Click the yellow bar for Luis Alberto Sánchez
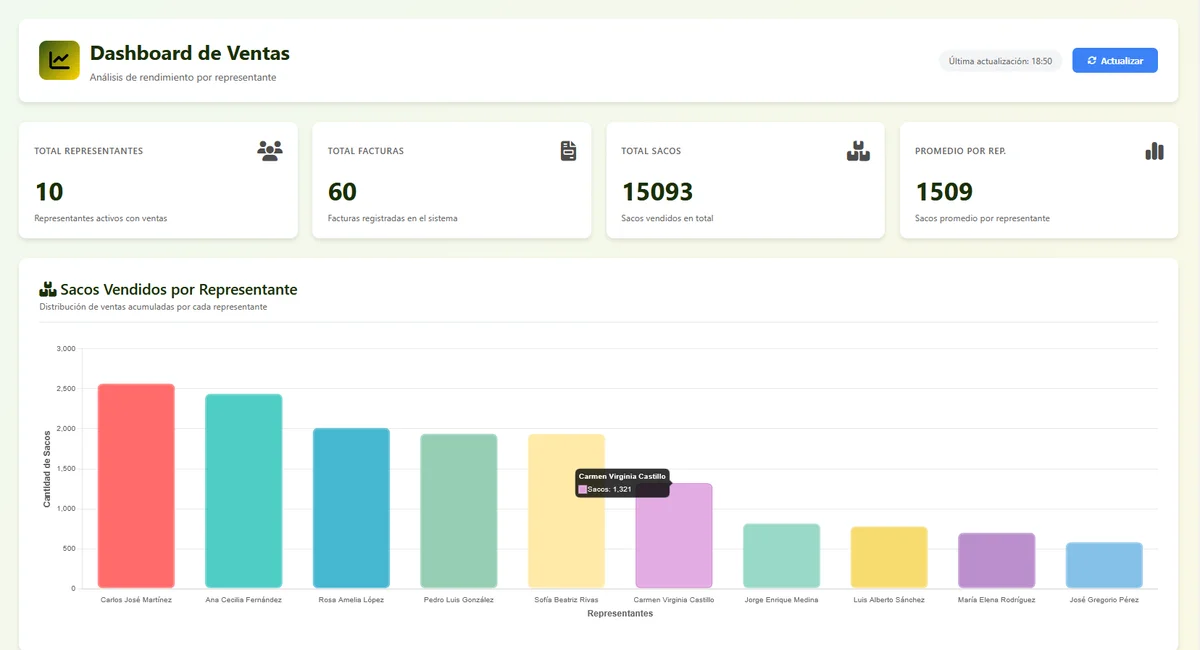 [x=889, y=557]
